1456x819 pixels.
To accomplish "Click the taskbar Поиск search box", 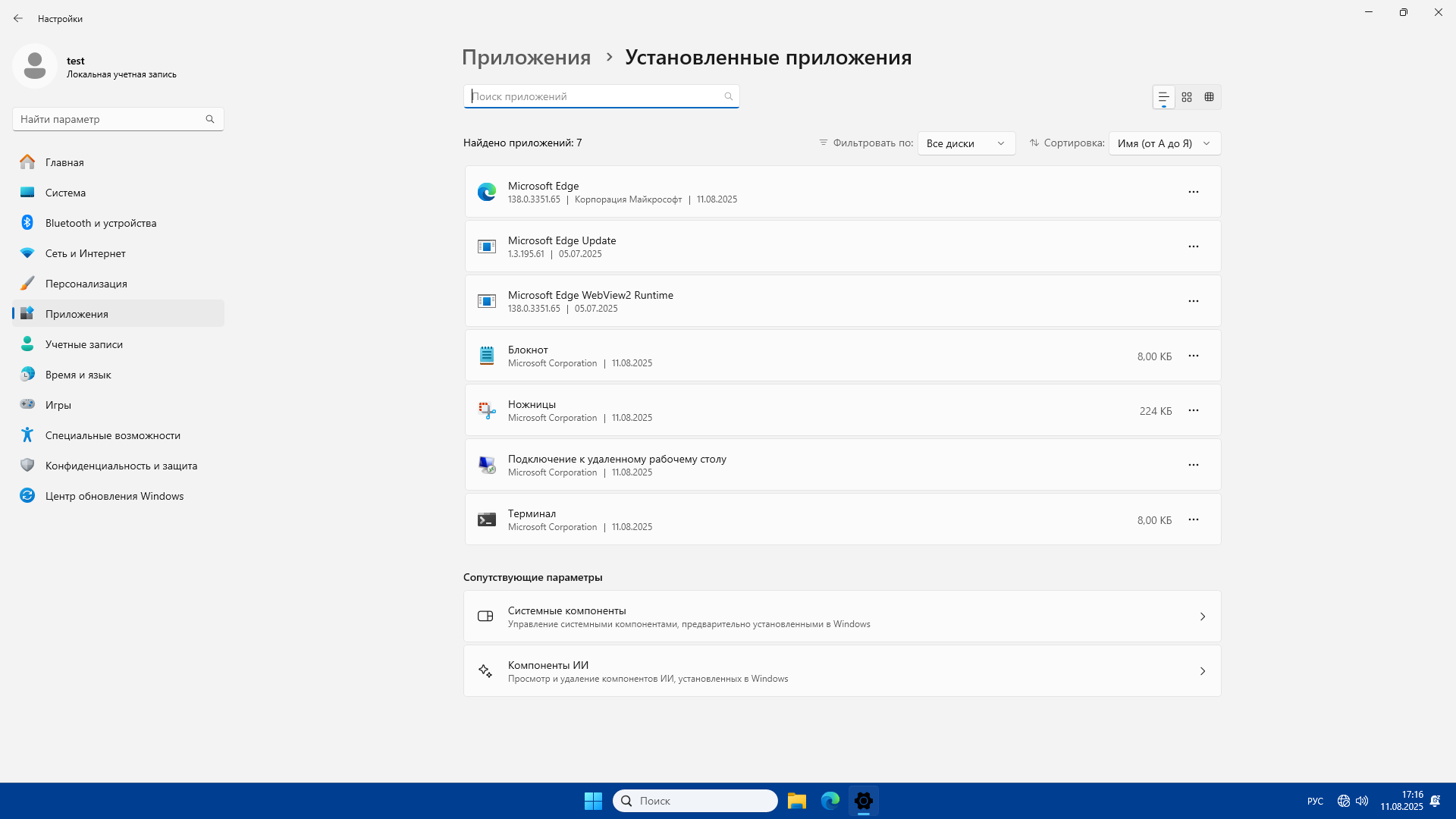I will click(695, 801).
